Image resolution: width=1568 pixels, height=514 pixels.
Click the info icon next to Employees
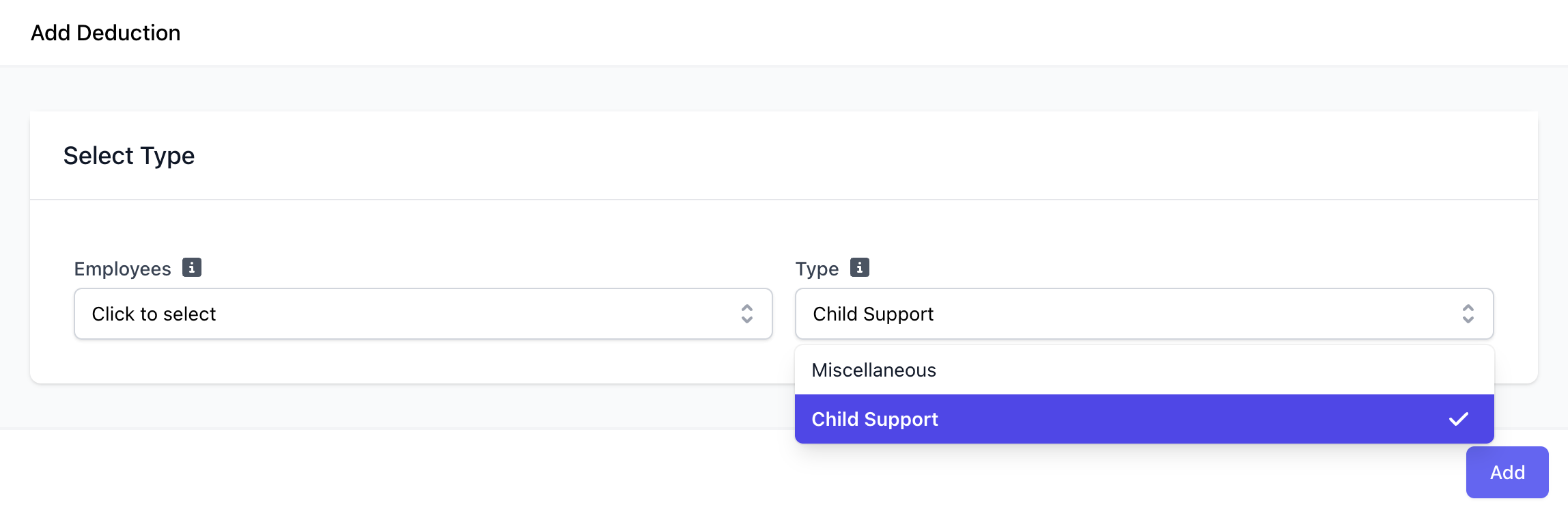pos(192,267)
